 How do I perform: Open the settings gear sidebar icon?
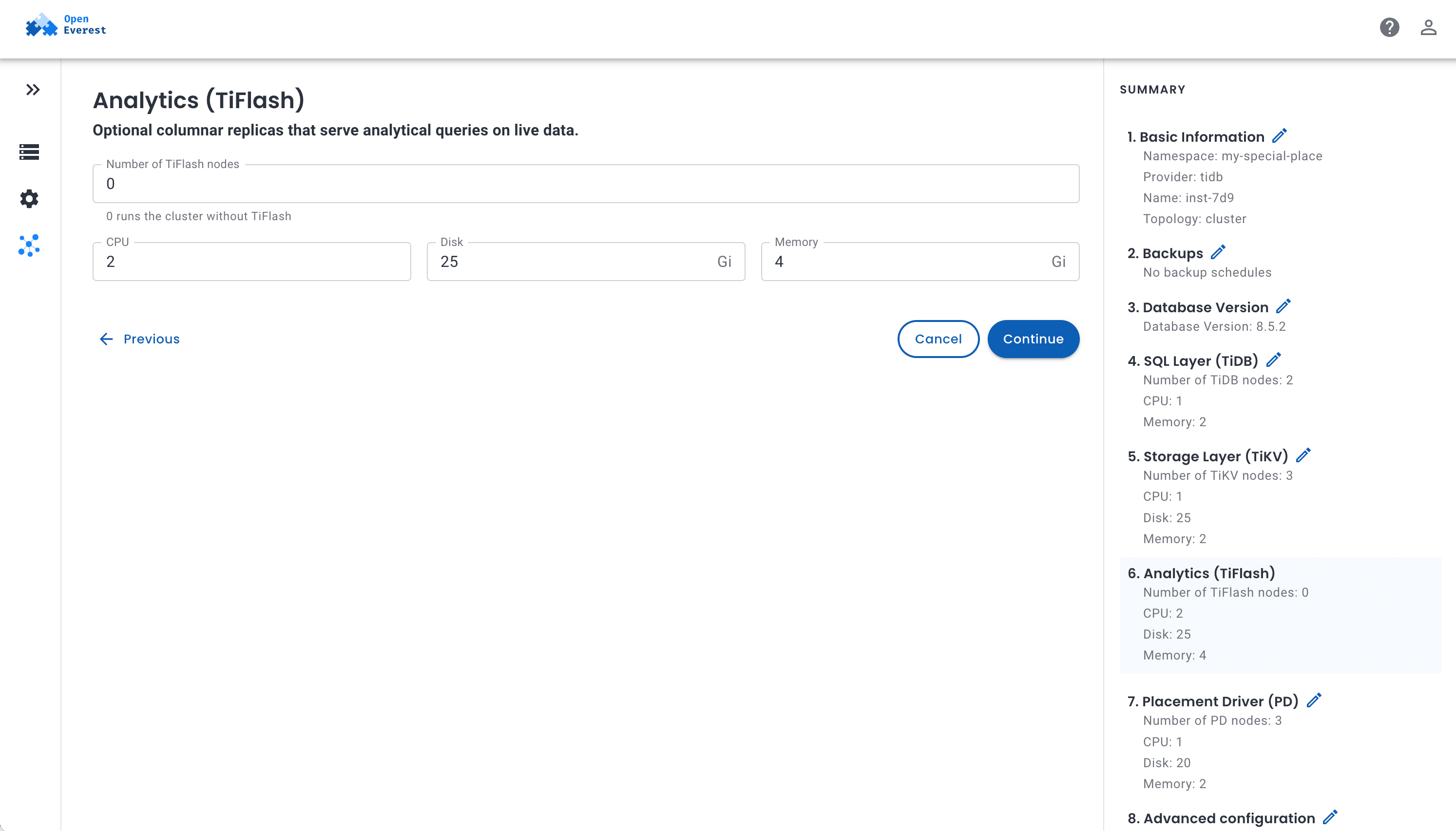[x=29, y=199]
